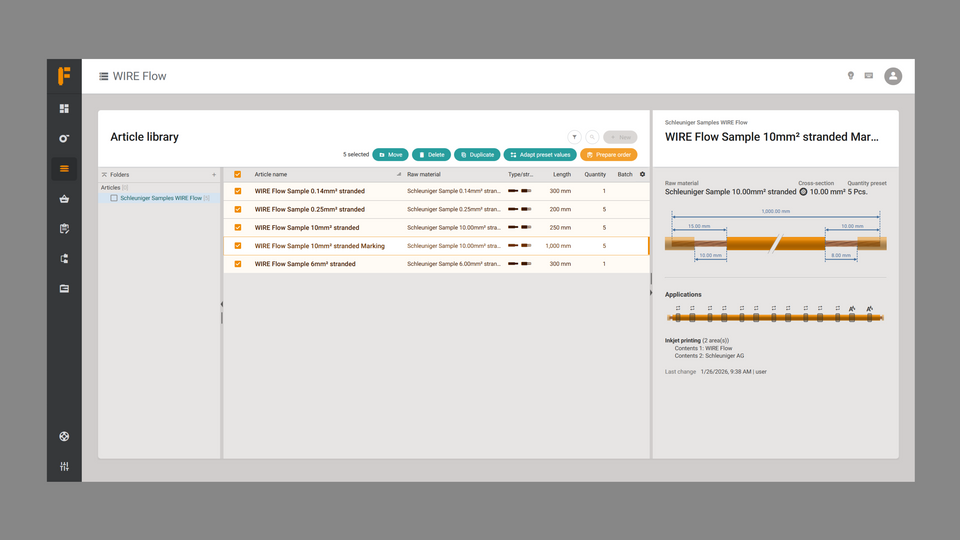Select the WIRE Flow Sample 10mm² stranded Marking row
Image resolution: width=960 pixels, height=540 pixels.
click(436, 246)
